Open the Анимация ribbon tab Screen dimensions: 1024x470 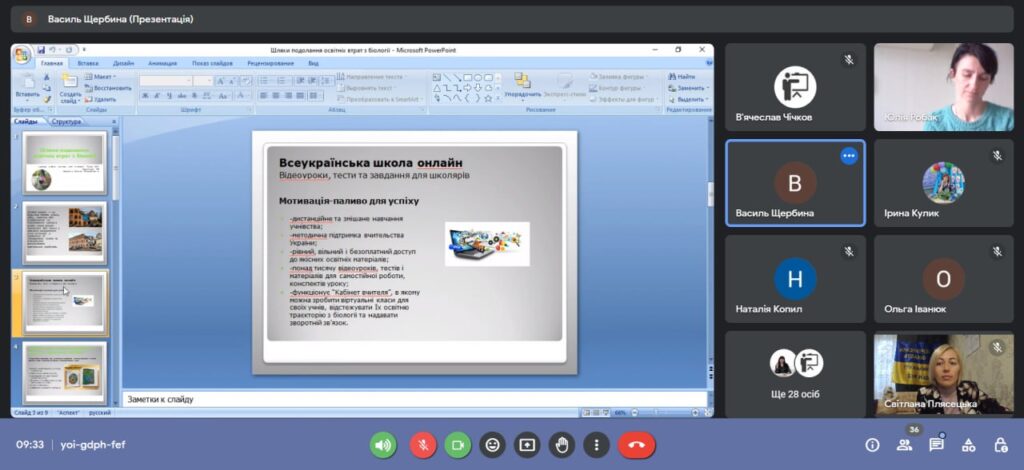pos(163,63)
